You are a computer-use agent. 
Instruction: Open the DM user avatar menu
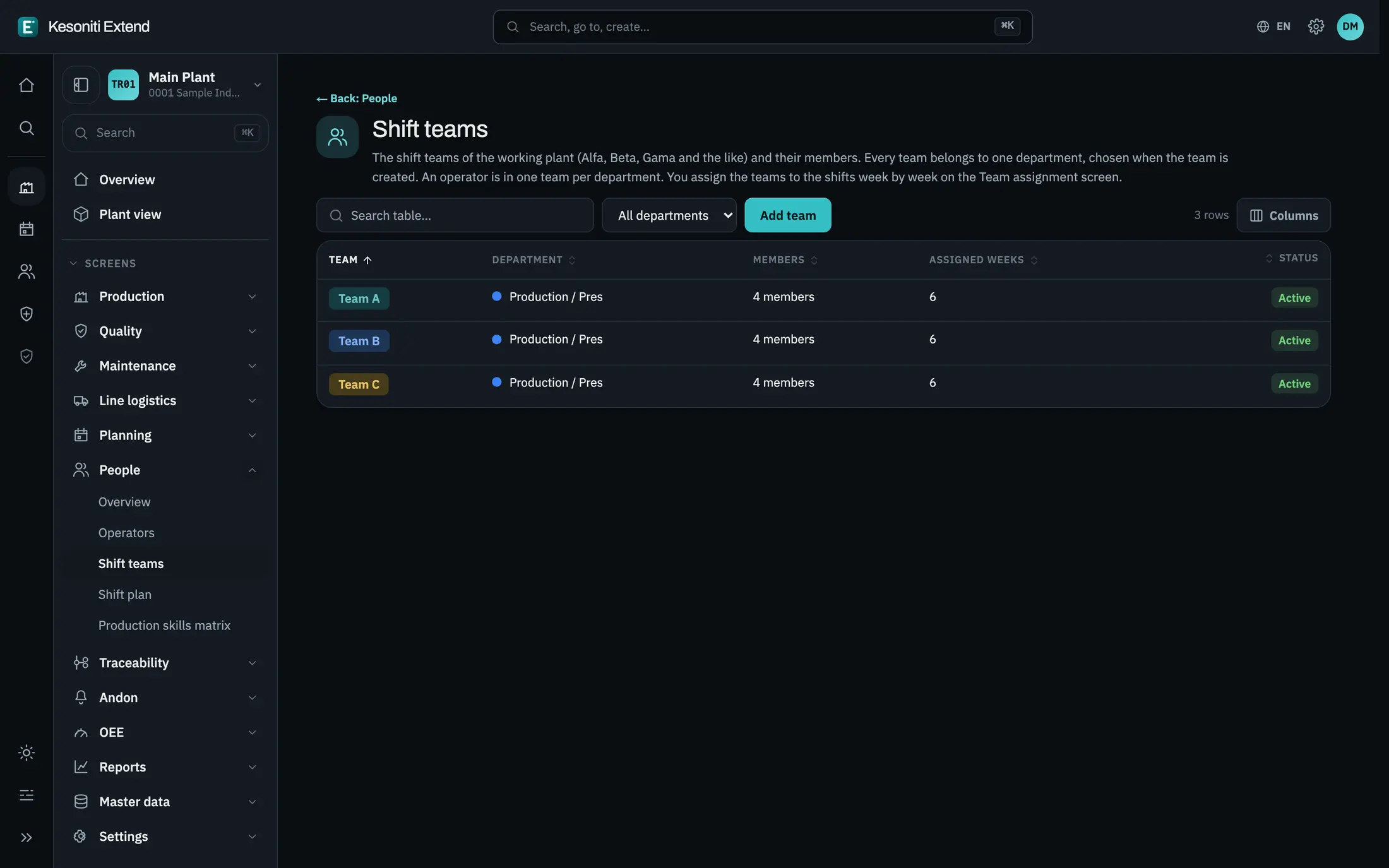1350,27
